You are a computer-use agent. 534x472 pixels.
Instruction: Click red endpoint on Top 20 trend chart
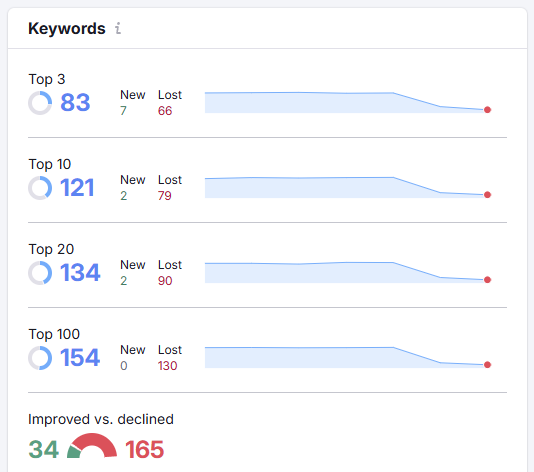click(487, 280)
